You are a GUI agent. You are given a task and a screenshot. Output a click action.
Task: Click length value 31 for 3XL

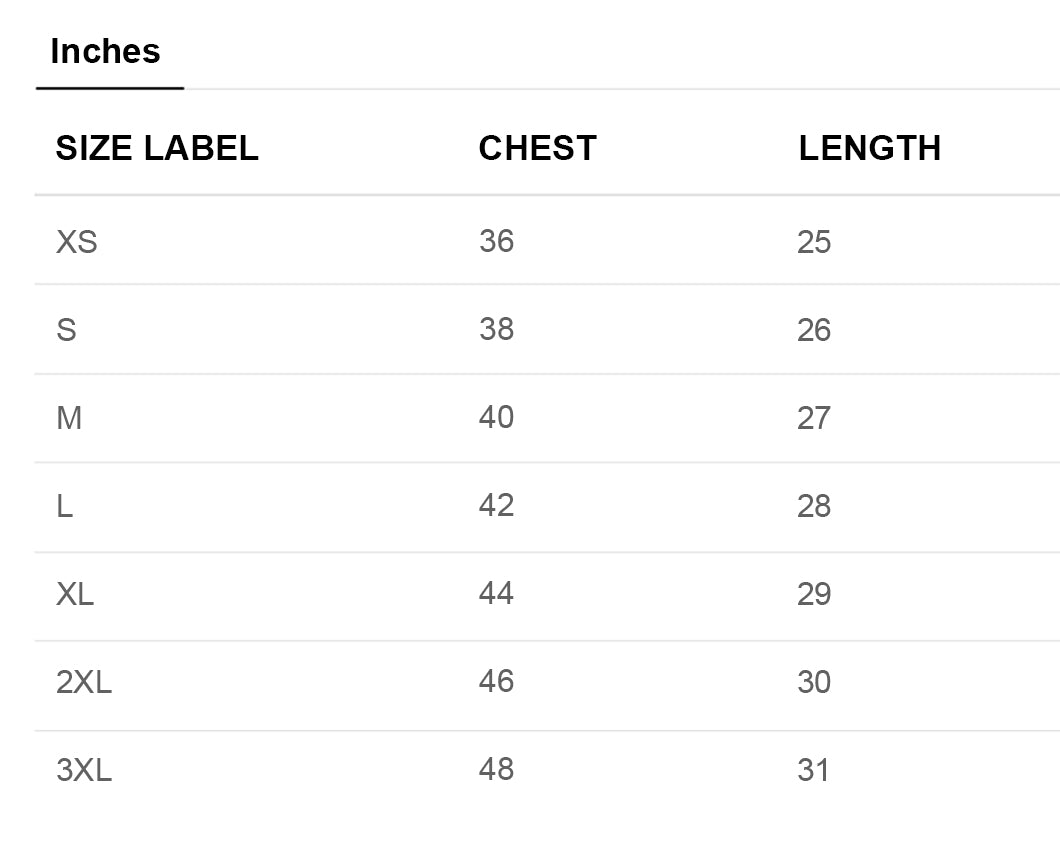[x=813, y=770]
